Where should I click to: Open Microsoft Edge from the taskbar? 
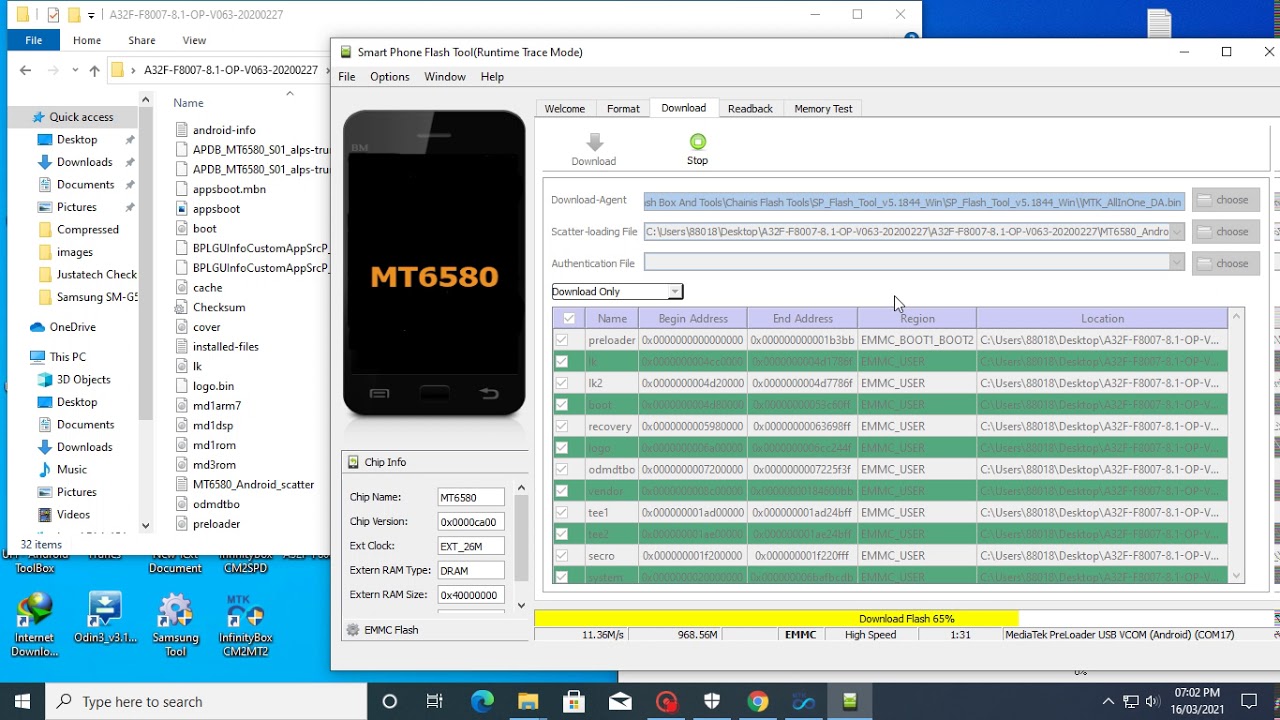pos(482,702)
